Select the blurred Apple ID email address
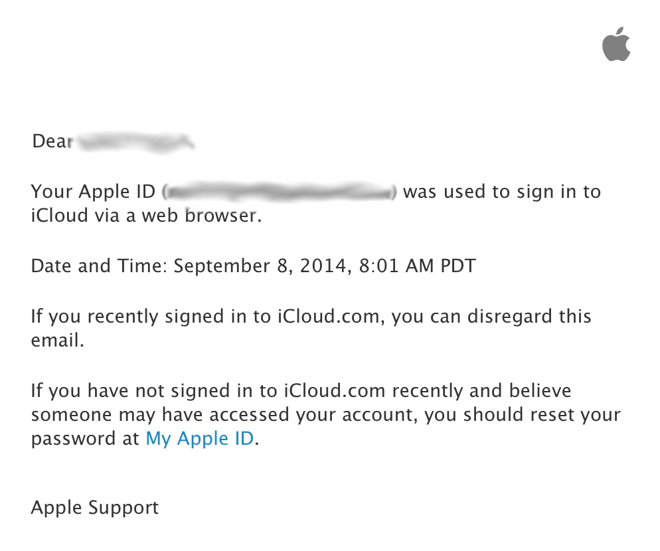Viewport: 660px width, 551px height. [x=280, y=191]
